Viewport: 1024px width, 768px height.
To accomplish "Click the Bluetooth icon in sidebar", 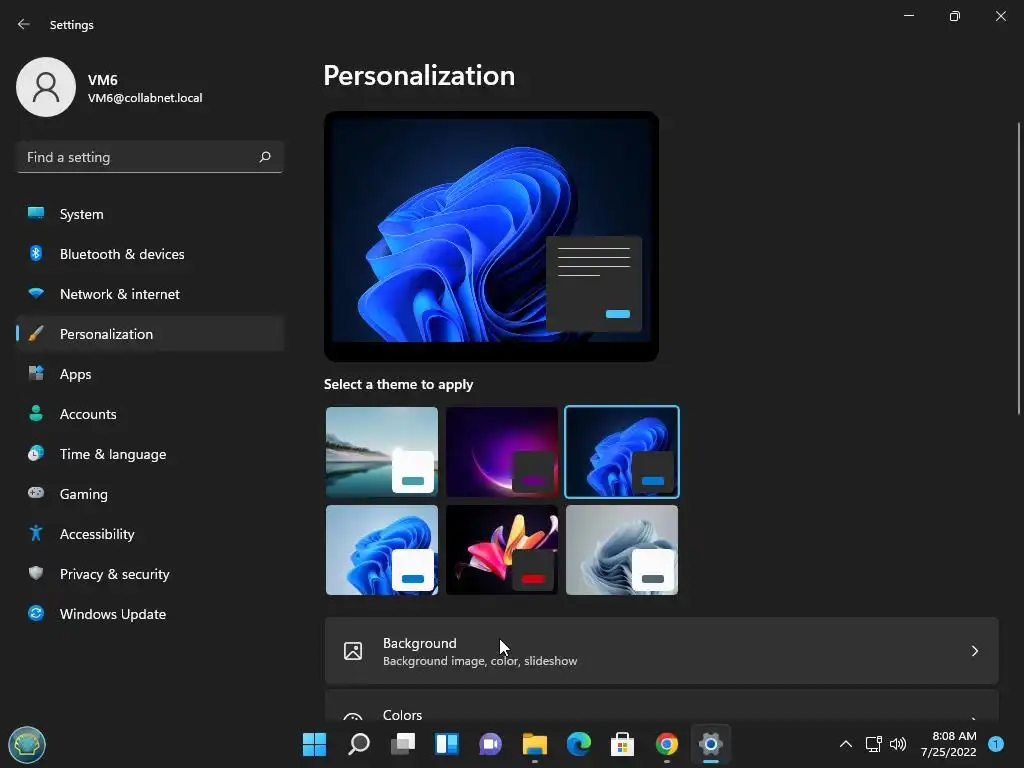I will coord(36,253).
